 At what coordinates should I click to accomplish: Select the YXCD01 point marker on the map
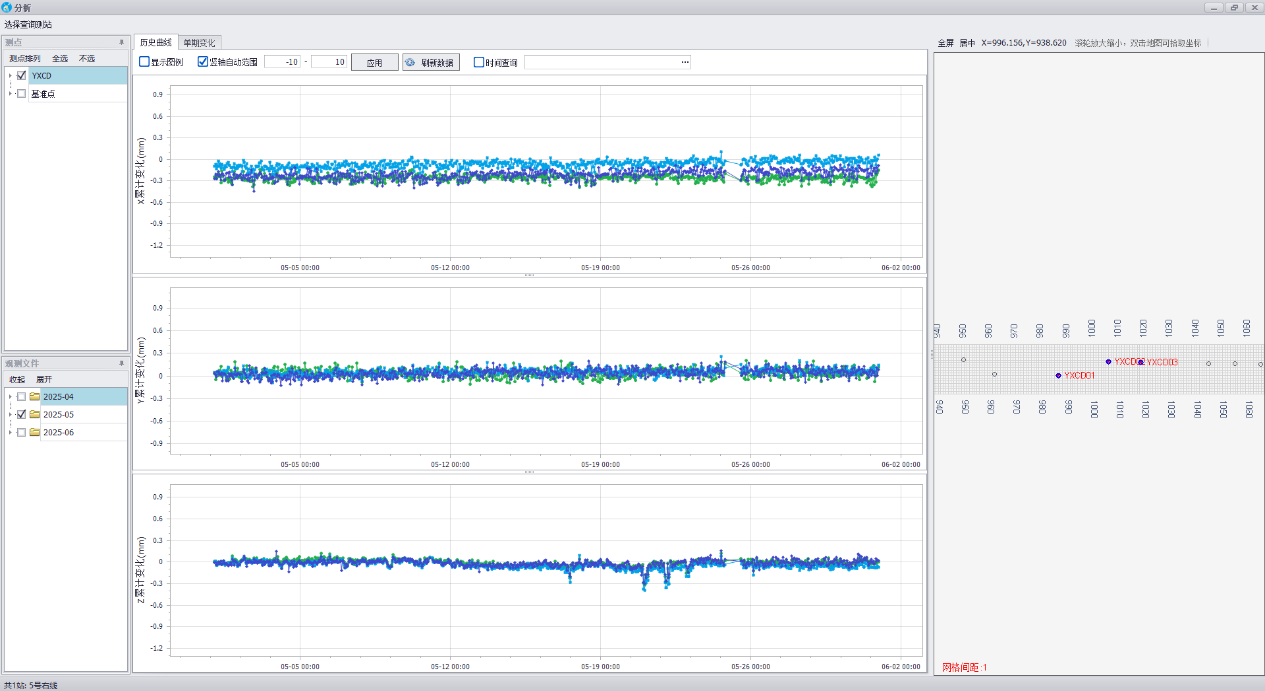[x=1058, y=376]
